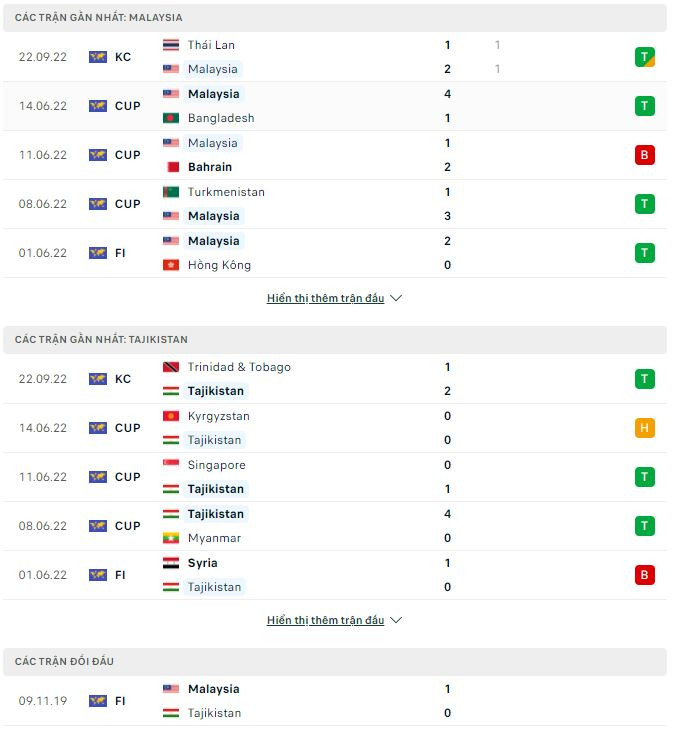Expand more matches under Malaysia section
The width and height of the screenshot is (678, 731).
click(325, 298)
